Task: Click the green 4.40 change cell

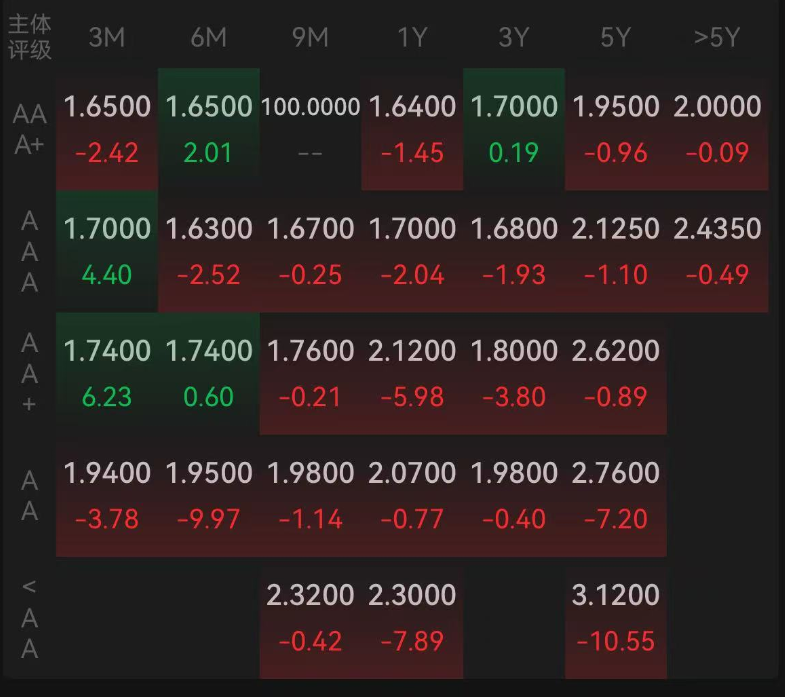Action: click(x=107, y=275)
